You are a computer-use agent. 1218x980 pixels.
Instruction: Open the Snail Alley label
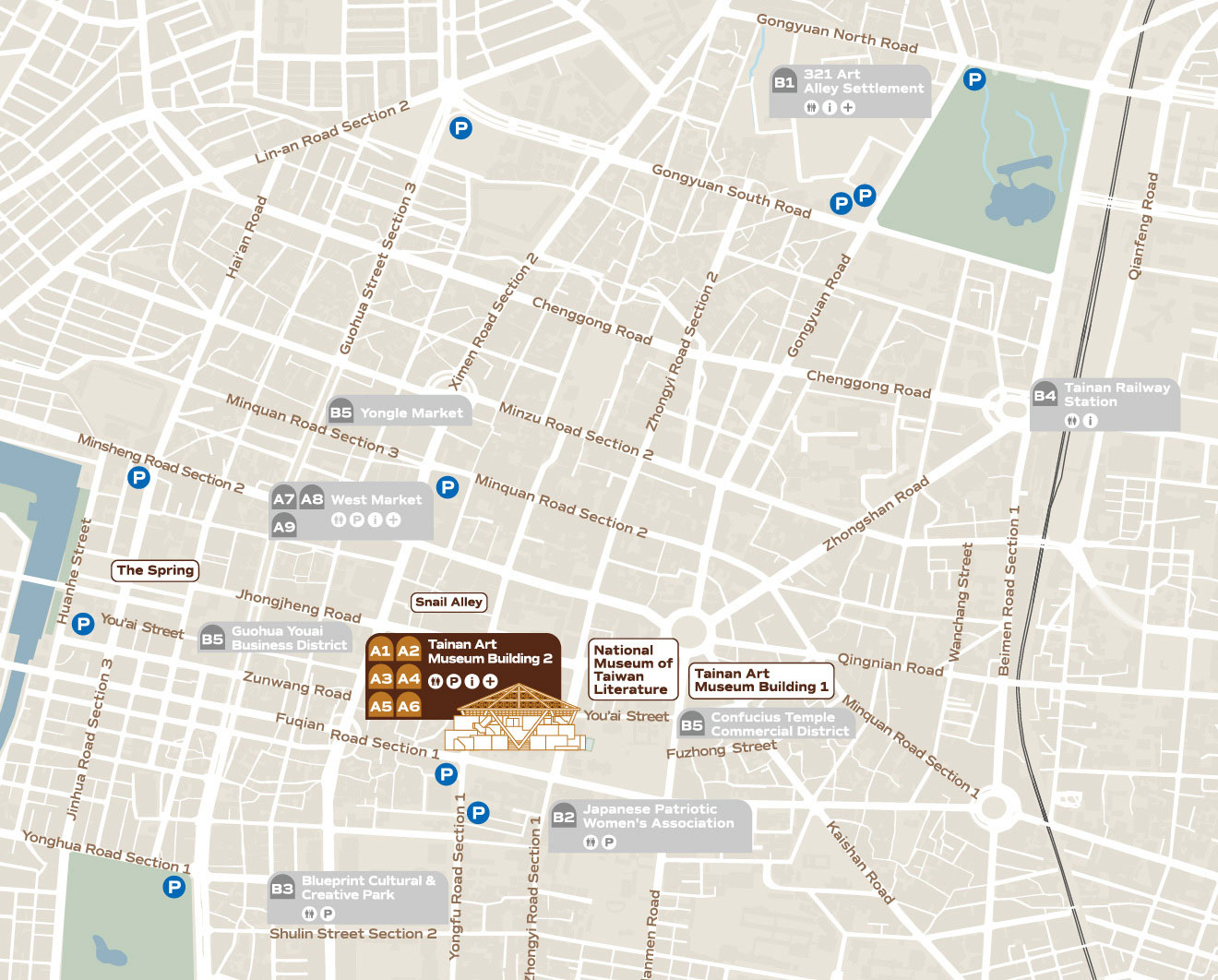pos(448,602)
